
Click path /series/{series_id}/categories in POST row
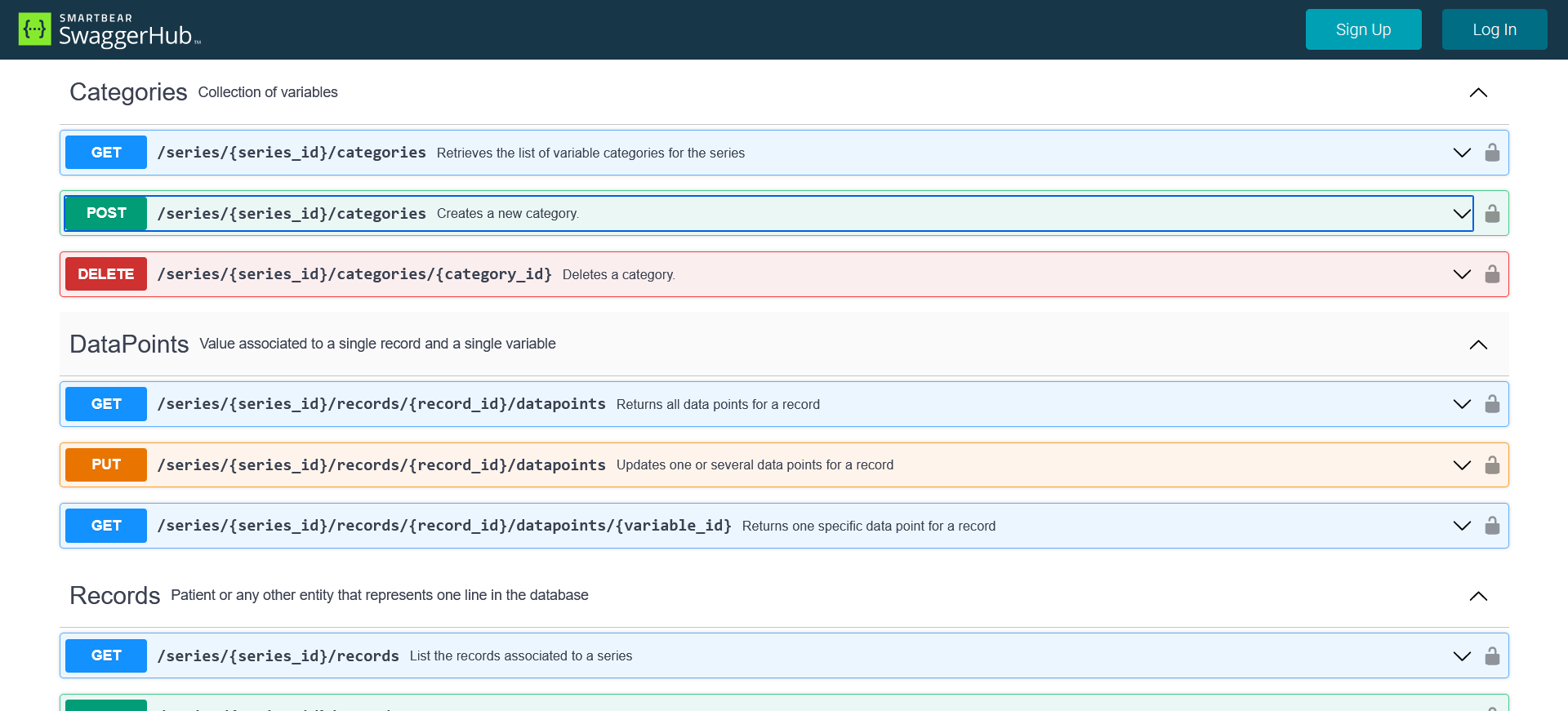(292, 214)
